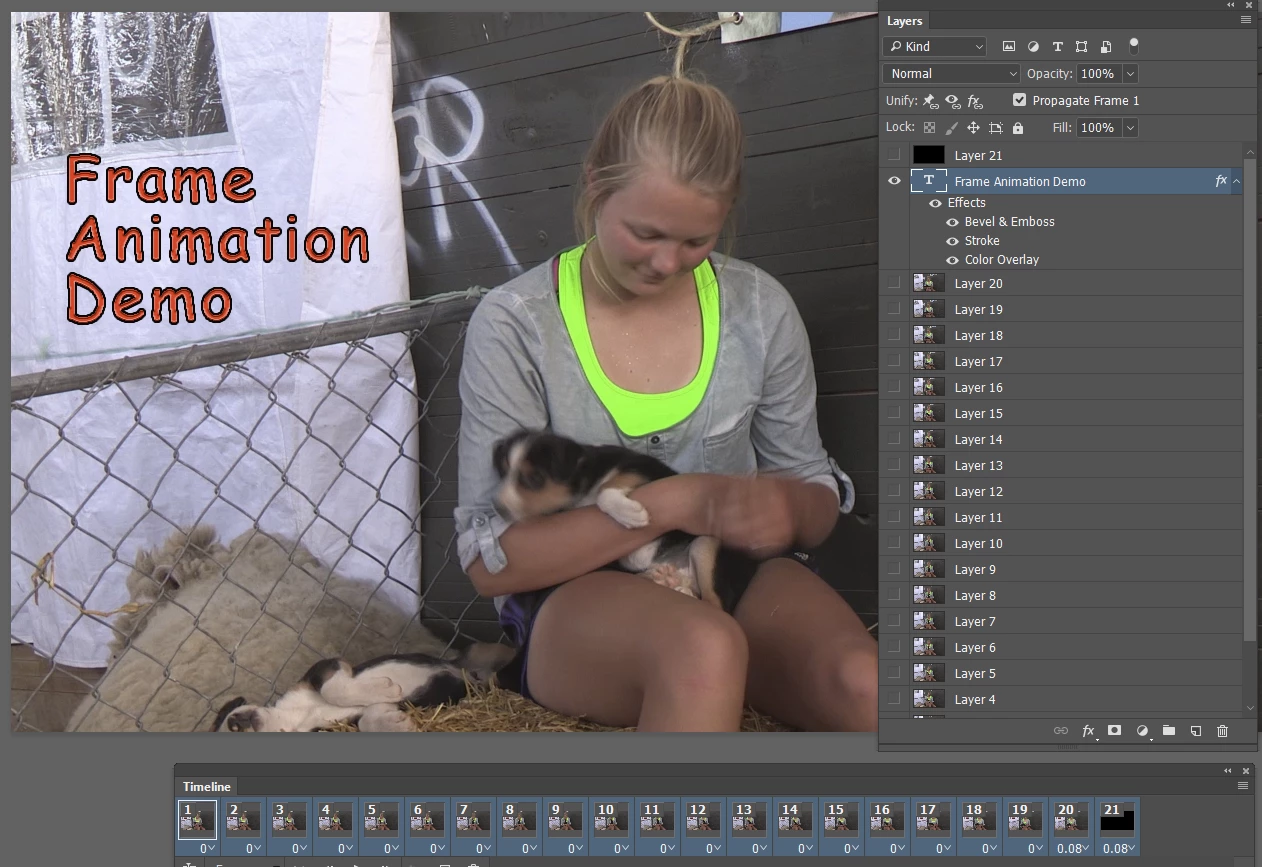Open the Fill slider dropdown arrow
This screenshot has width=1262, height=867.
pos(1130,128)
